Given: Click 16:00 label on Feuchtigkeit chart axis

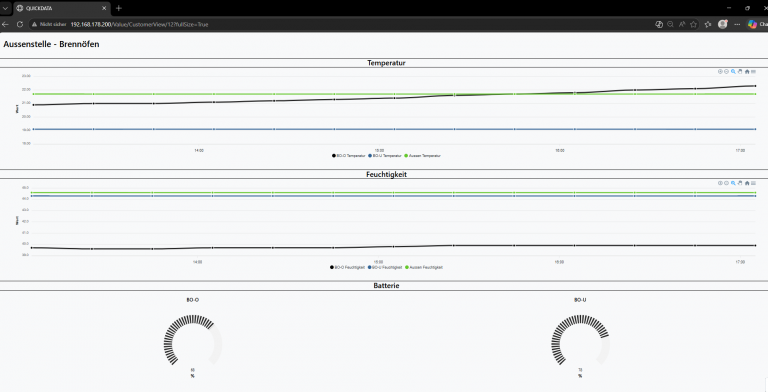Looking at the screenshot, I should (559, 262).
